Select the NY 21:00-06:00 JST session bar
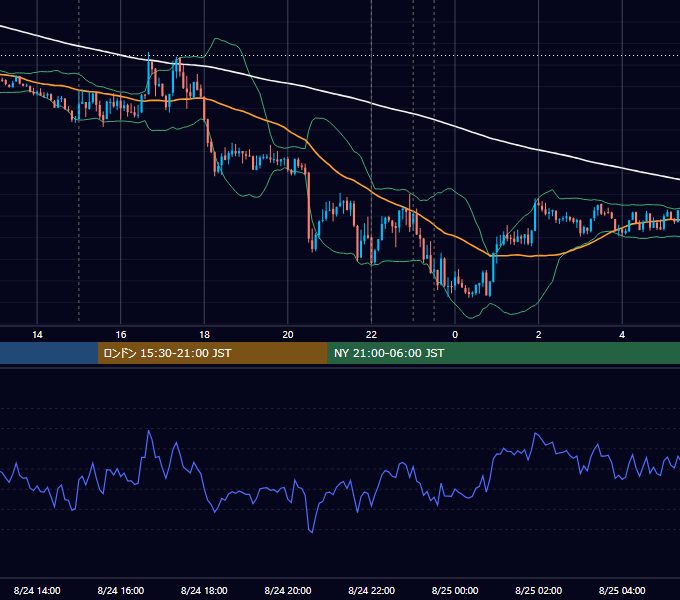The width and height of the screenshot is (680, 600). coord(503,353)
